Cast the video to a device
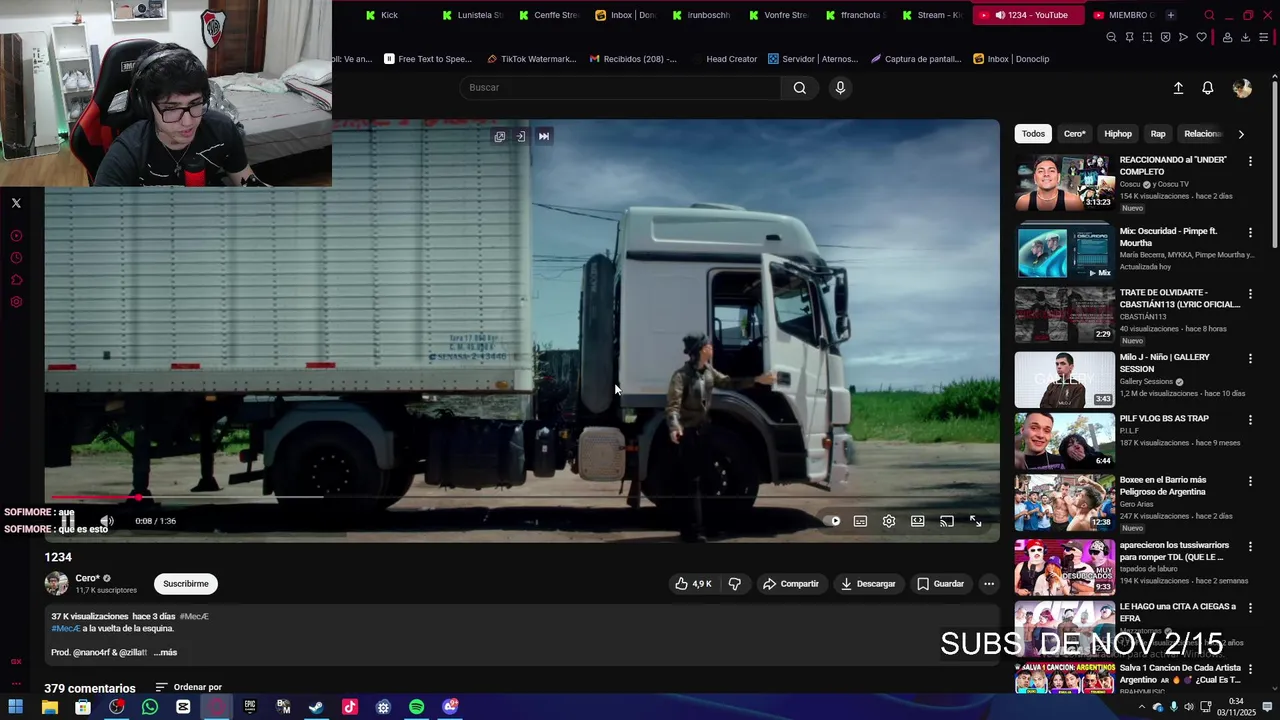 947,521
